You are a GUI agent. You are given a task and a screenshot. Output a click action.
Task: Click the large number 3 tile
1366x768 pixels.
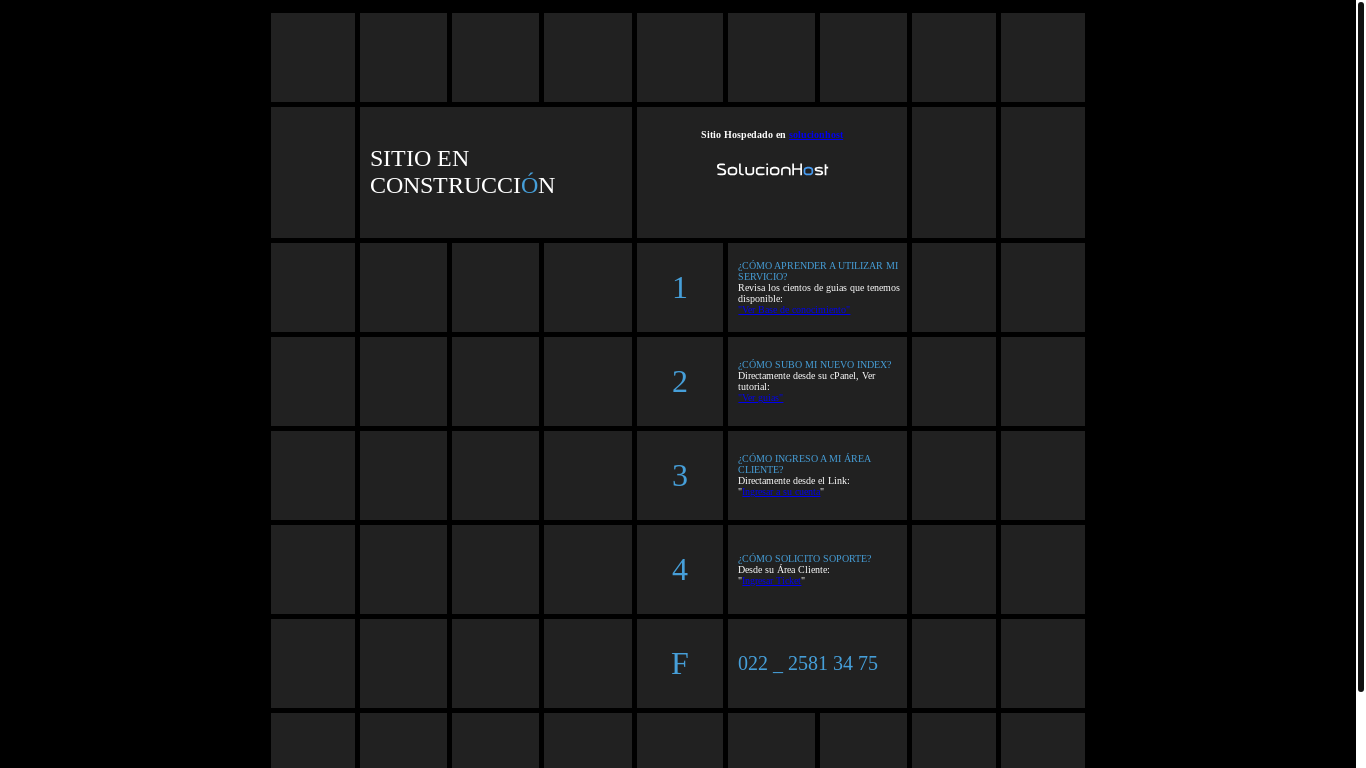pos(680,476)
